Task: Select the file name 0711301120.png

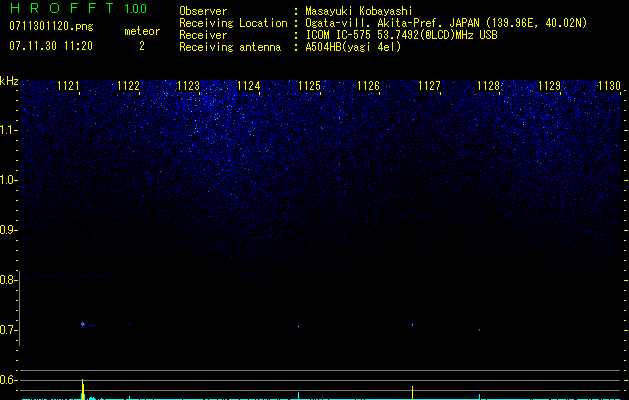Action: click(x=51, y=26)
